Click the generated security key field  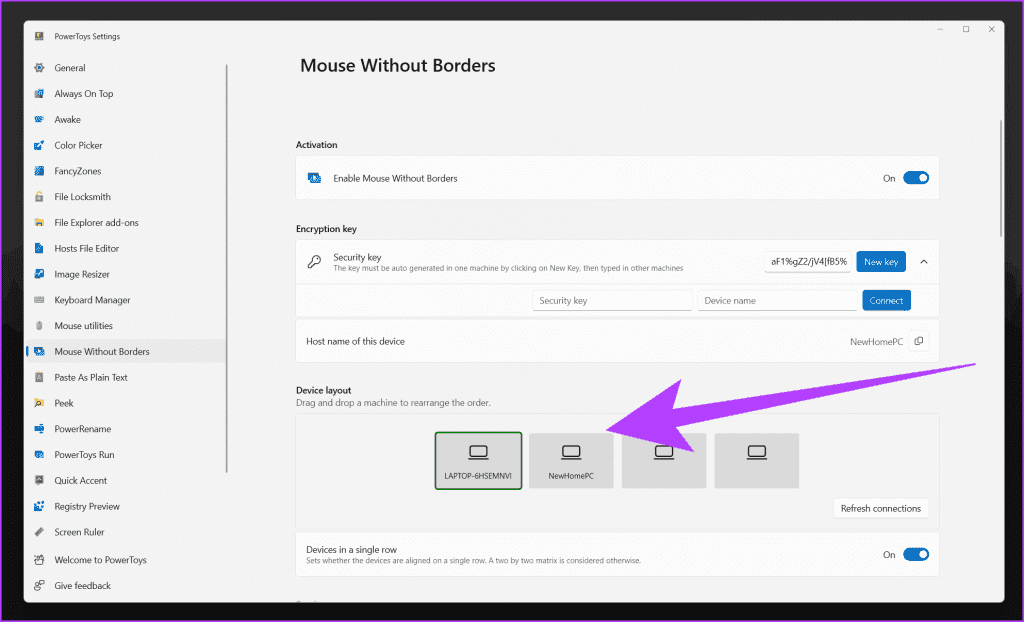pyautogui.click(x=808, y=262)
